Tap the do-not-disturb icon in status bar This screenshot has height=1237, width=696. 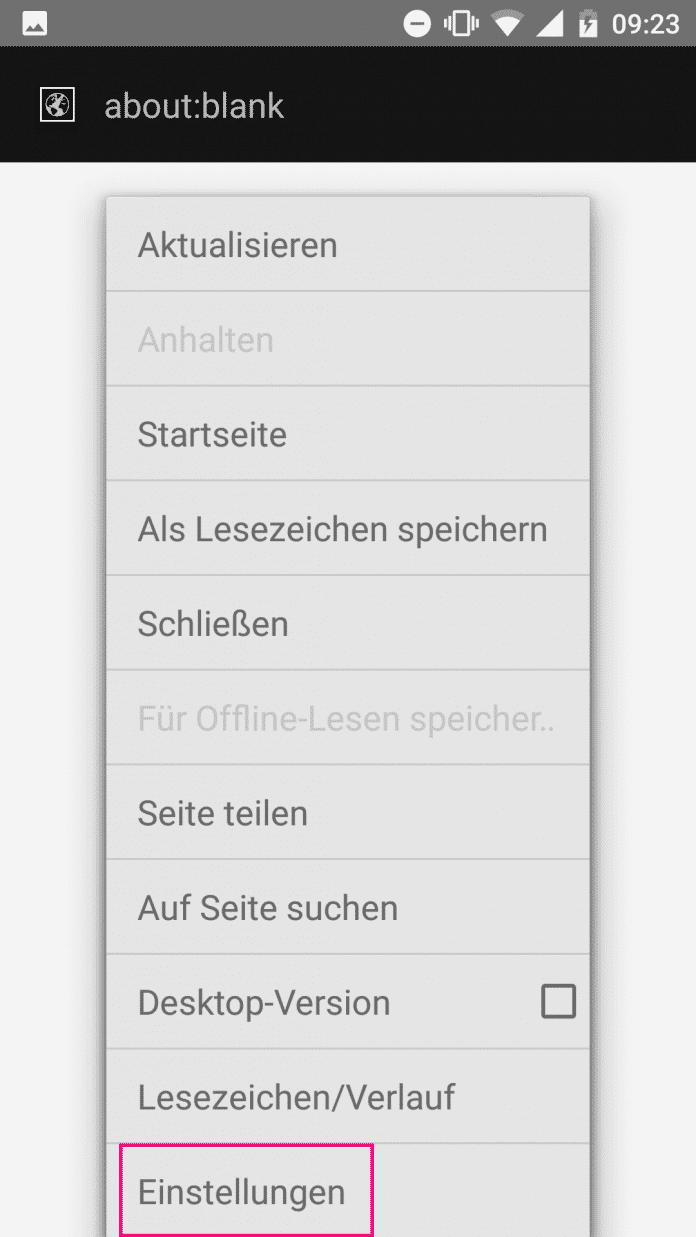coord(417,24)
